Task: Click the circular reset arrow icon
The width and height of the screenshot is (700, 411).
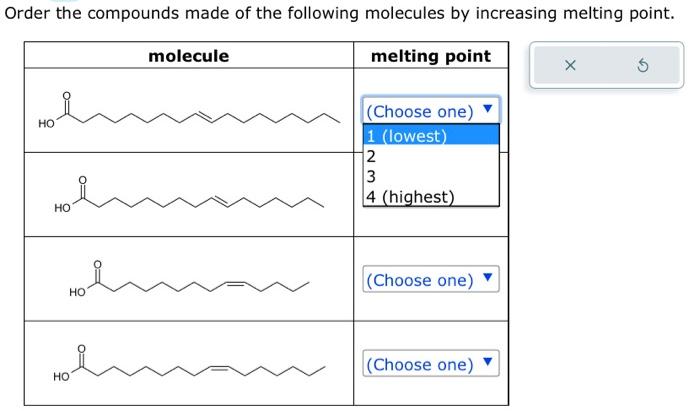Action: [x=642, y=66]
